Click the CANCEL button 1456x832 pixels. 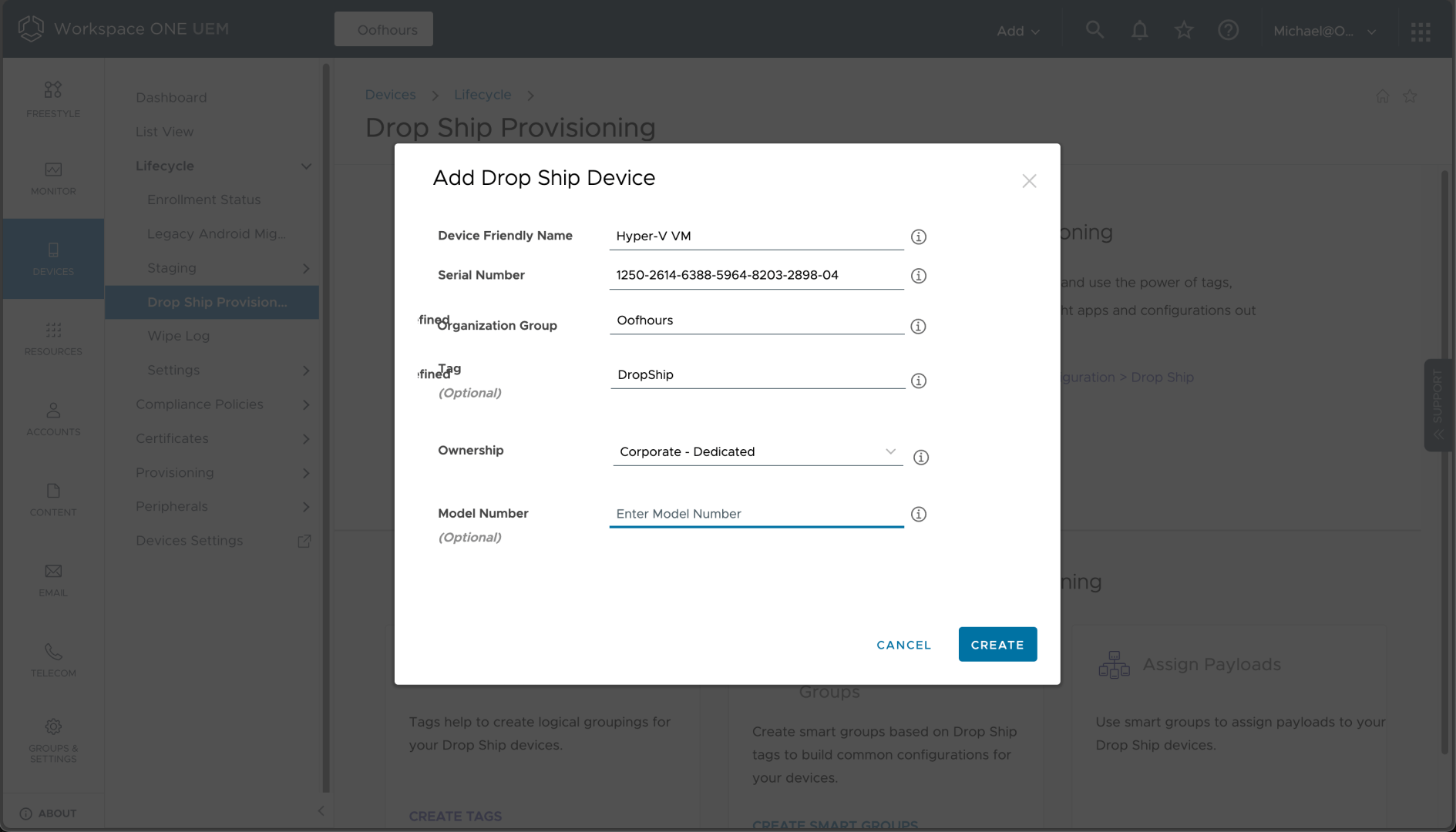903,645
